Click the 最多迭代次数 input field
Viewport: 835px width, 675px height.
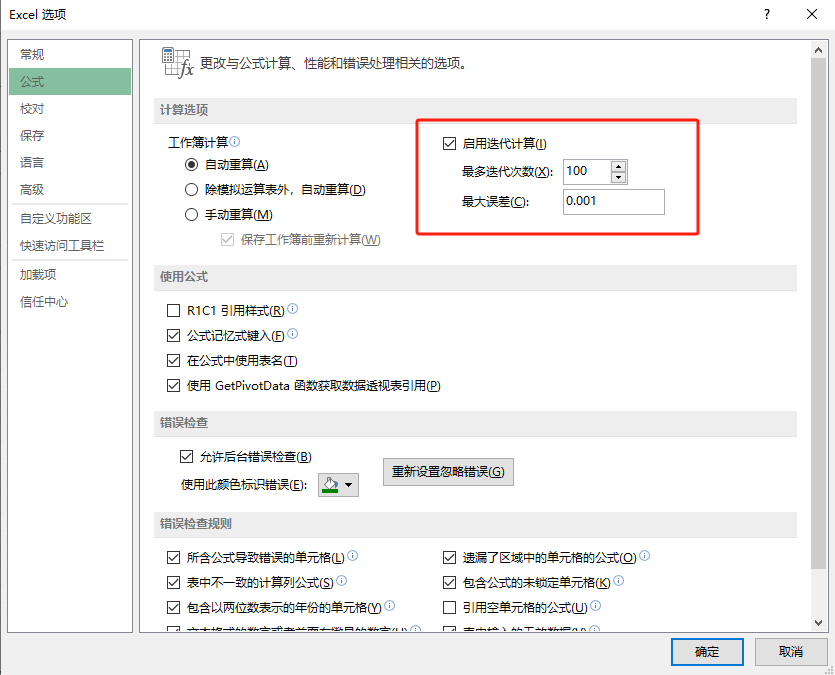pos(587,171)
